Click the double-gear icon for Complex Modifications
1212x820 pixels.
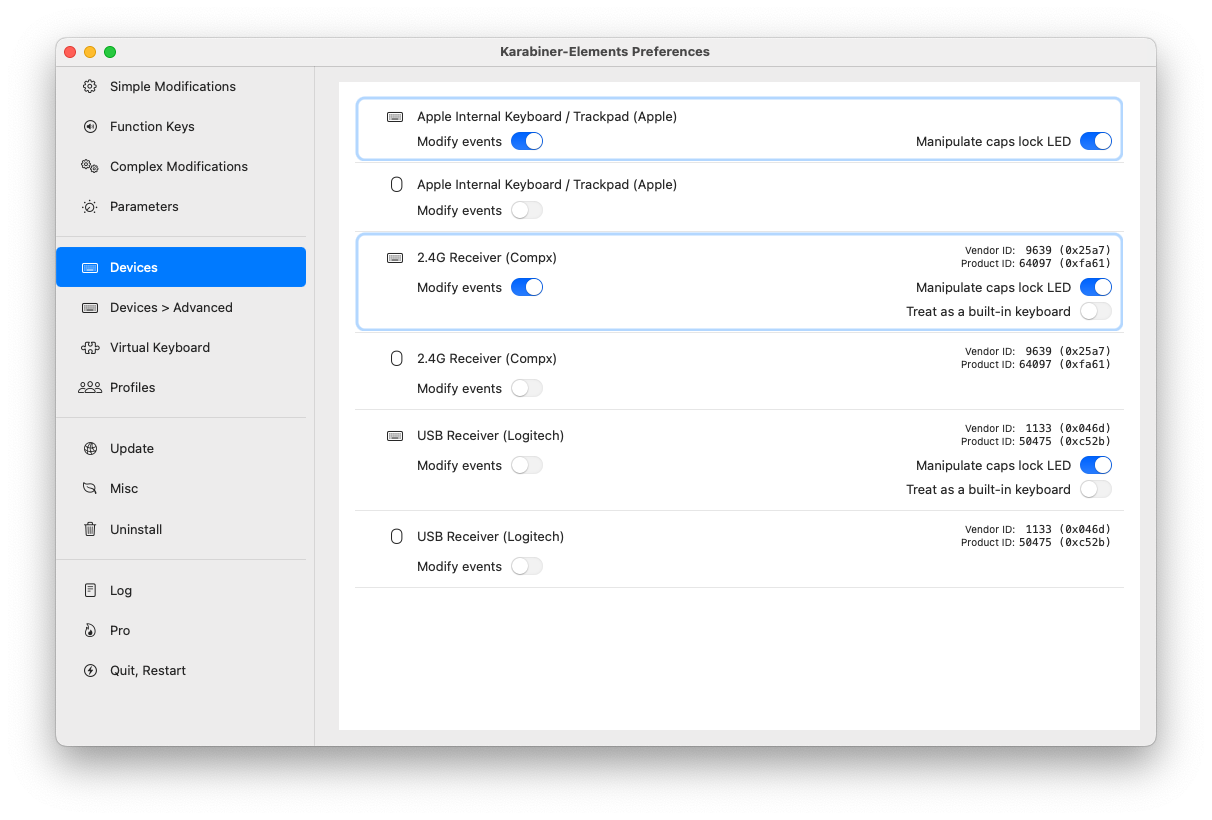(90, 166)
